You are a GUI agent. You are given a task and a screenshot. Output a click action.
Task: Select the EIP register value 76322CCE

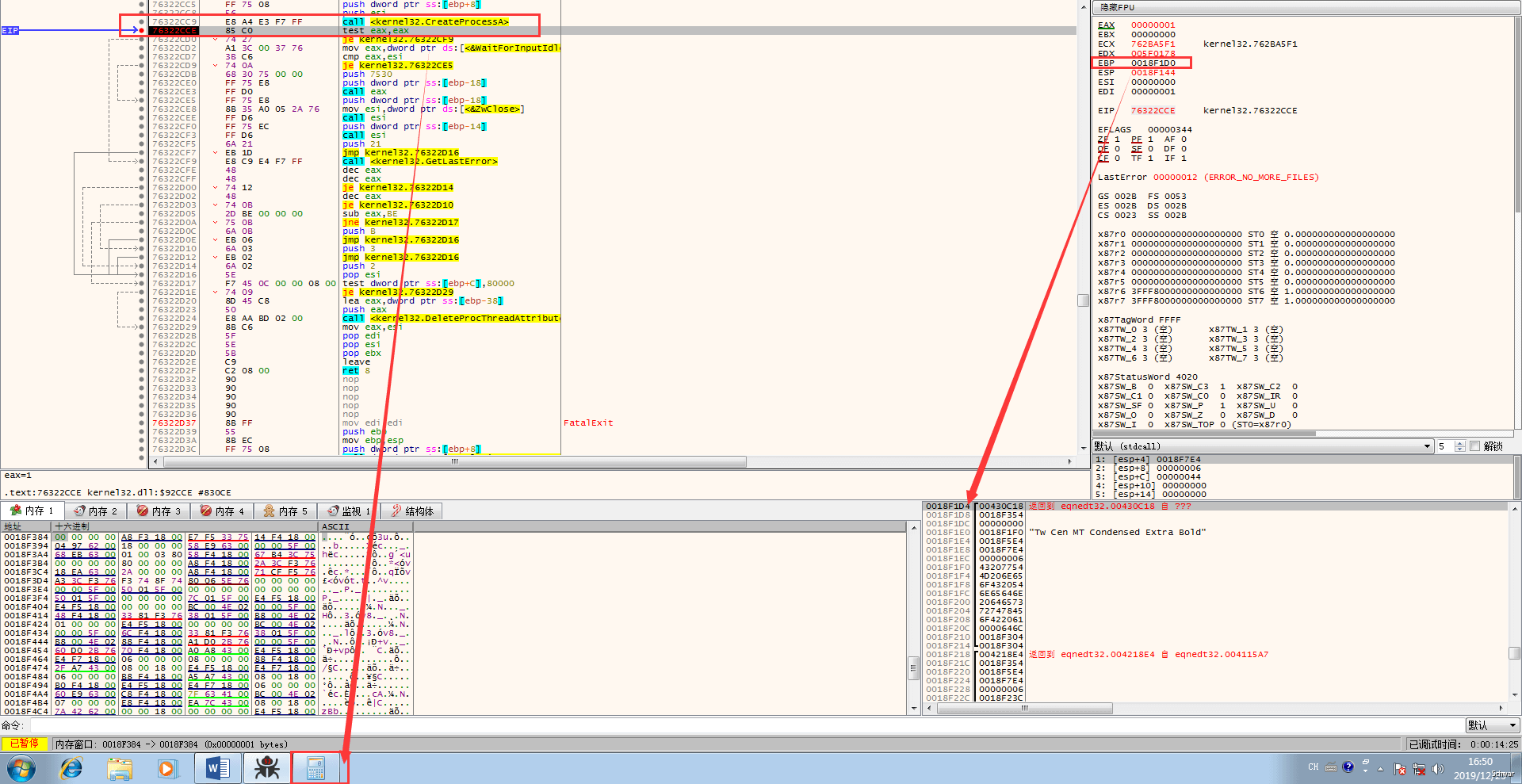tap(1153, 111)
